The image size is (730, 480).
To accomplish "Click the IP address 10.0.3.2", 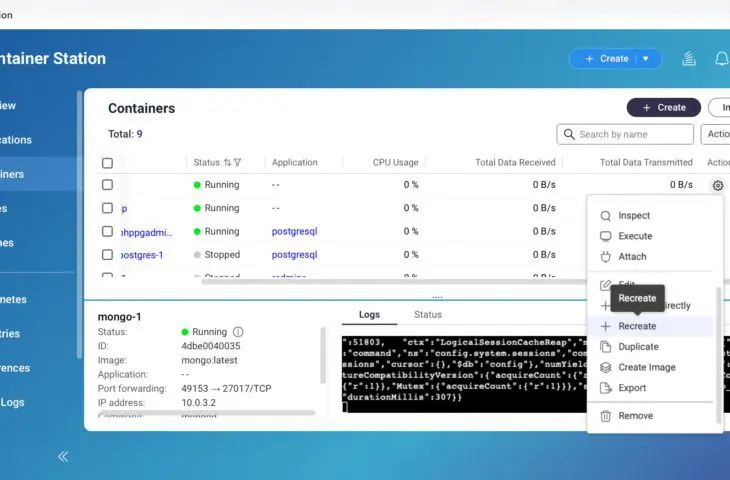I will [199, 403].
